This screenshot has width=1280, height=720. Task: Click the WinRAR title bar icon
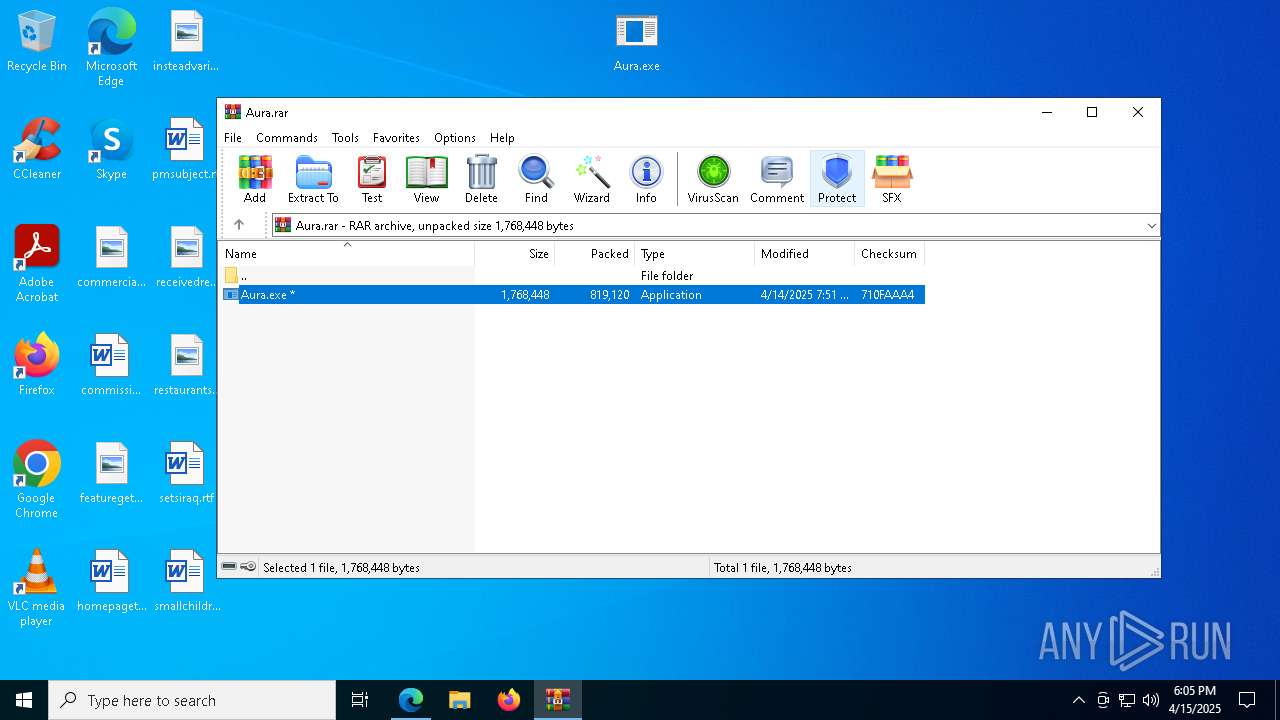233,113
